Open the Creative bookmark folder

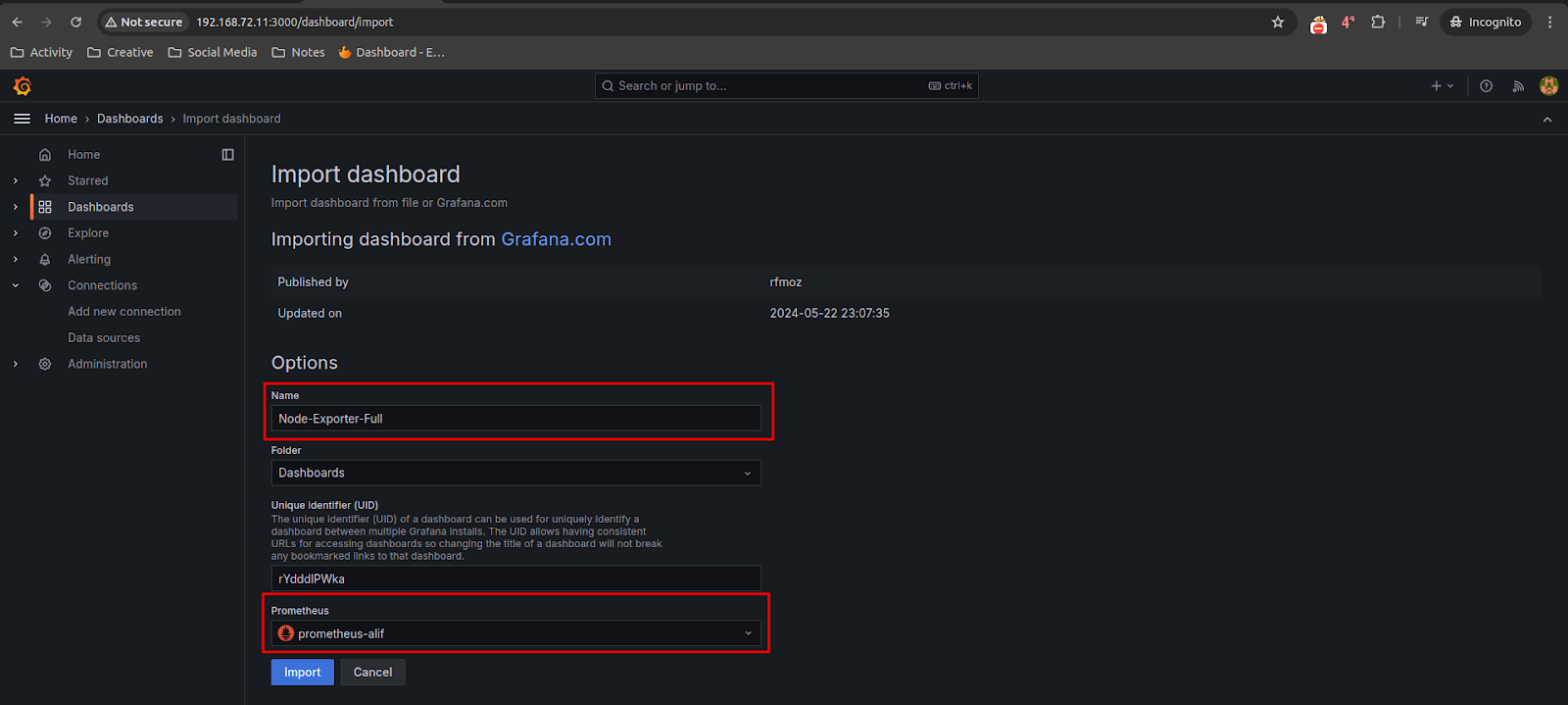121,53
